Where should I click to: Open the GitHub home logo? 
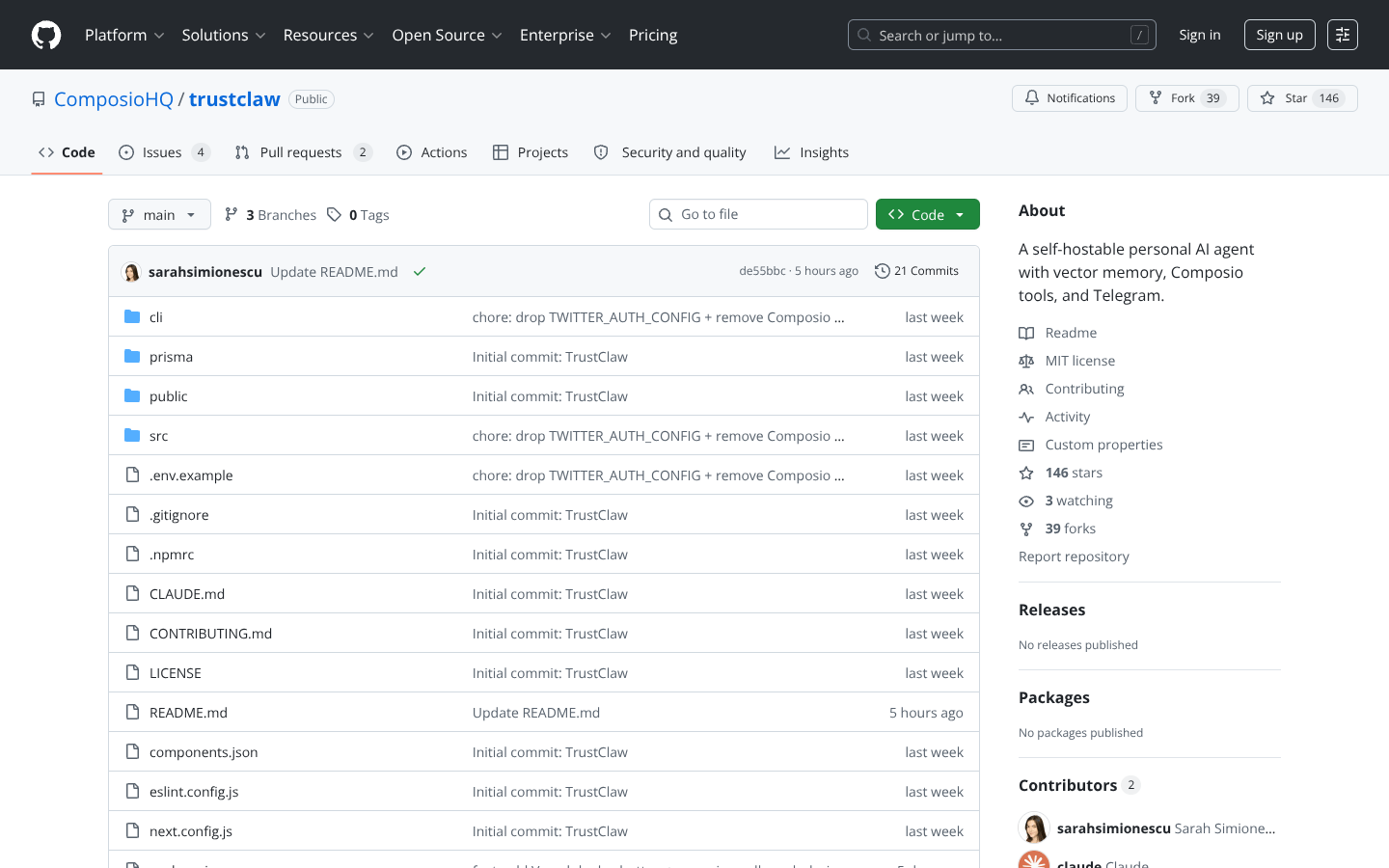(x=46, y=35)
